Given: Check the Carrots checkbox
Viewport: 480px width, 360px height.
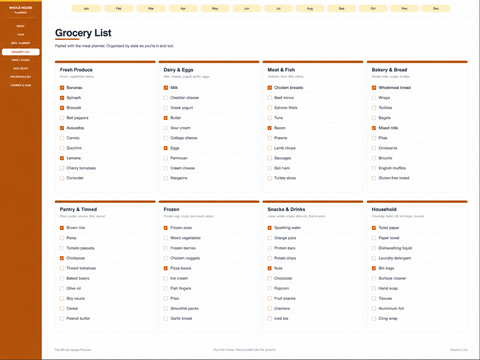Looking at the screenshot, I should (x=62, y=138).
